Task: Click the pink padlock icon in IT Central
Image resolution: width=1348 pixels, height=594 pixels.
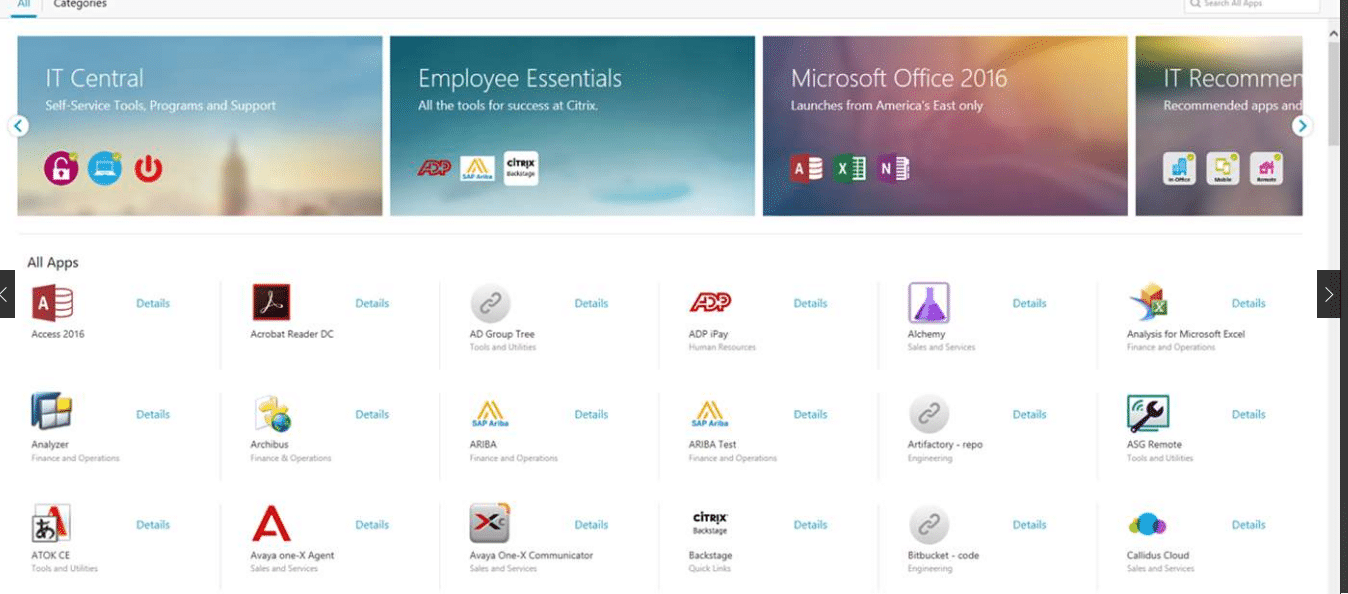Action: [61, 168]
